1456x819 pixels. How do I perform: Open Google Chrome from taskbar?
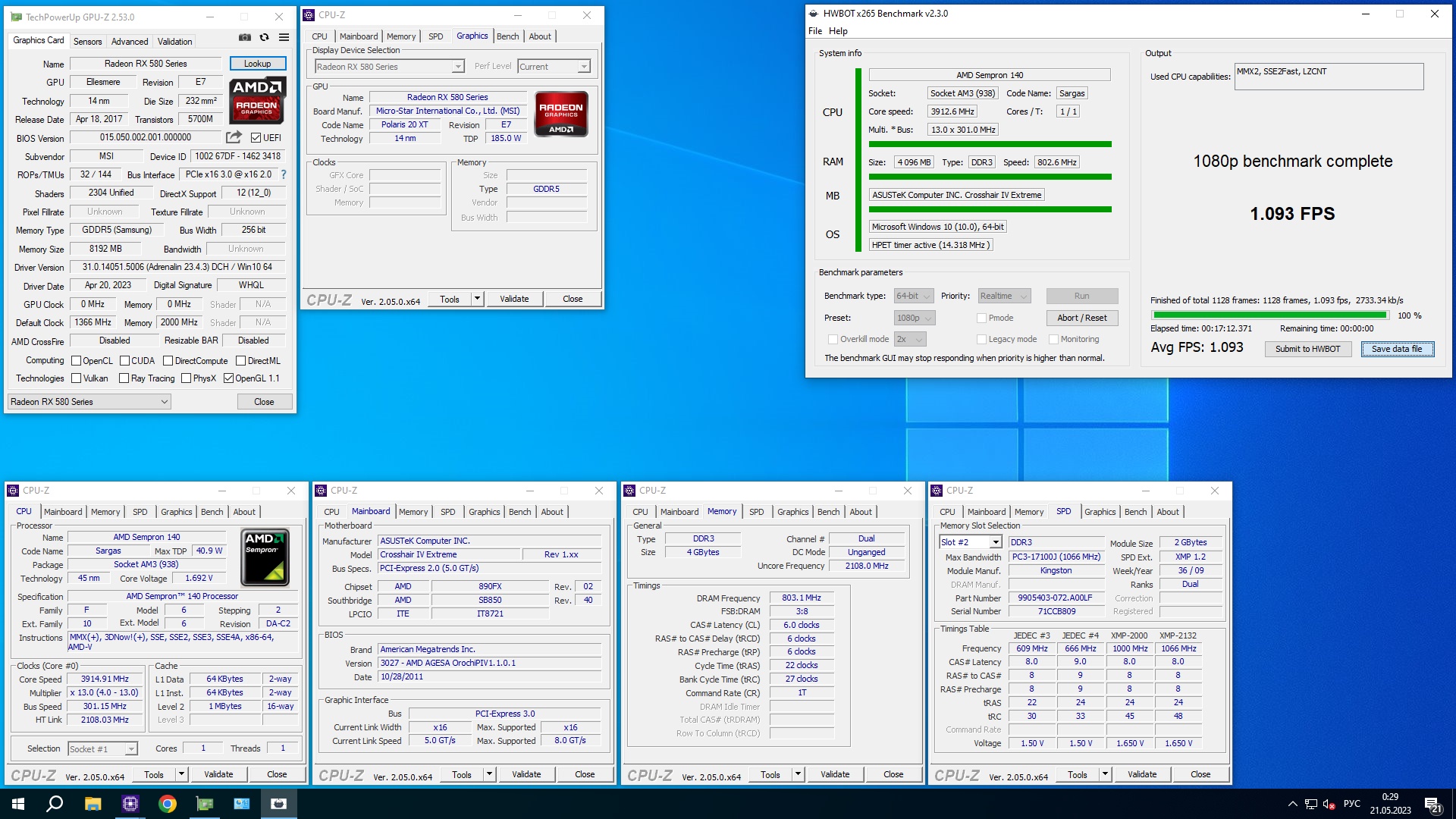[x=168, y=804]
